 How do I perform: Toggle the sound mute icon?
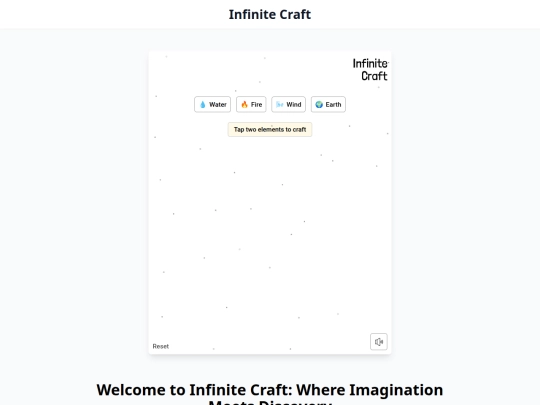point(379,342)
